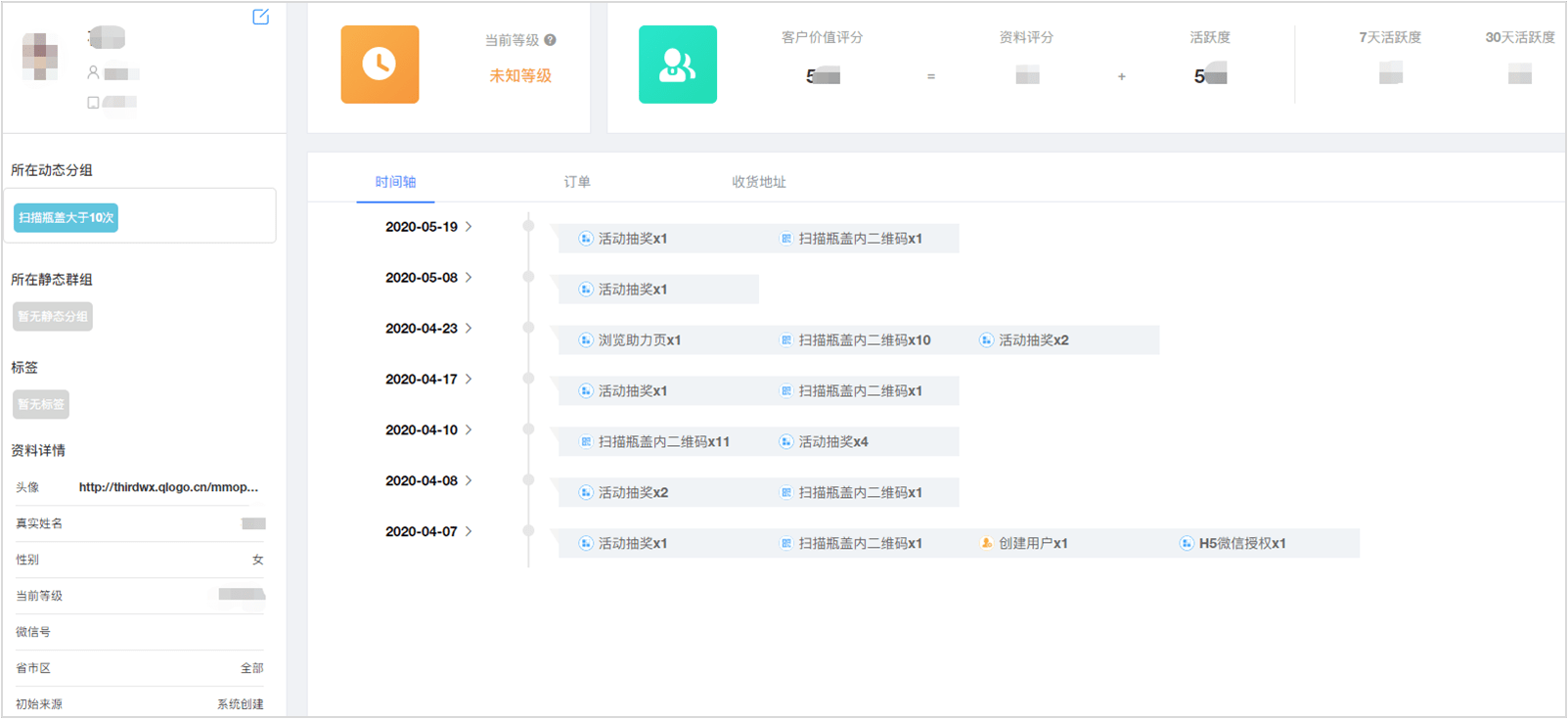Select the 时间轴 tab
Viewport: 1568px width, 719px height.
395,182
